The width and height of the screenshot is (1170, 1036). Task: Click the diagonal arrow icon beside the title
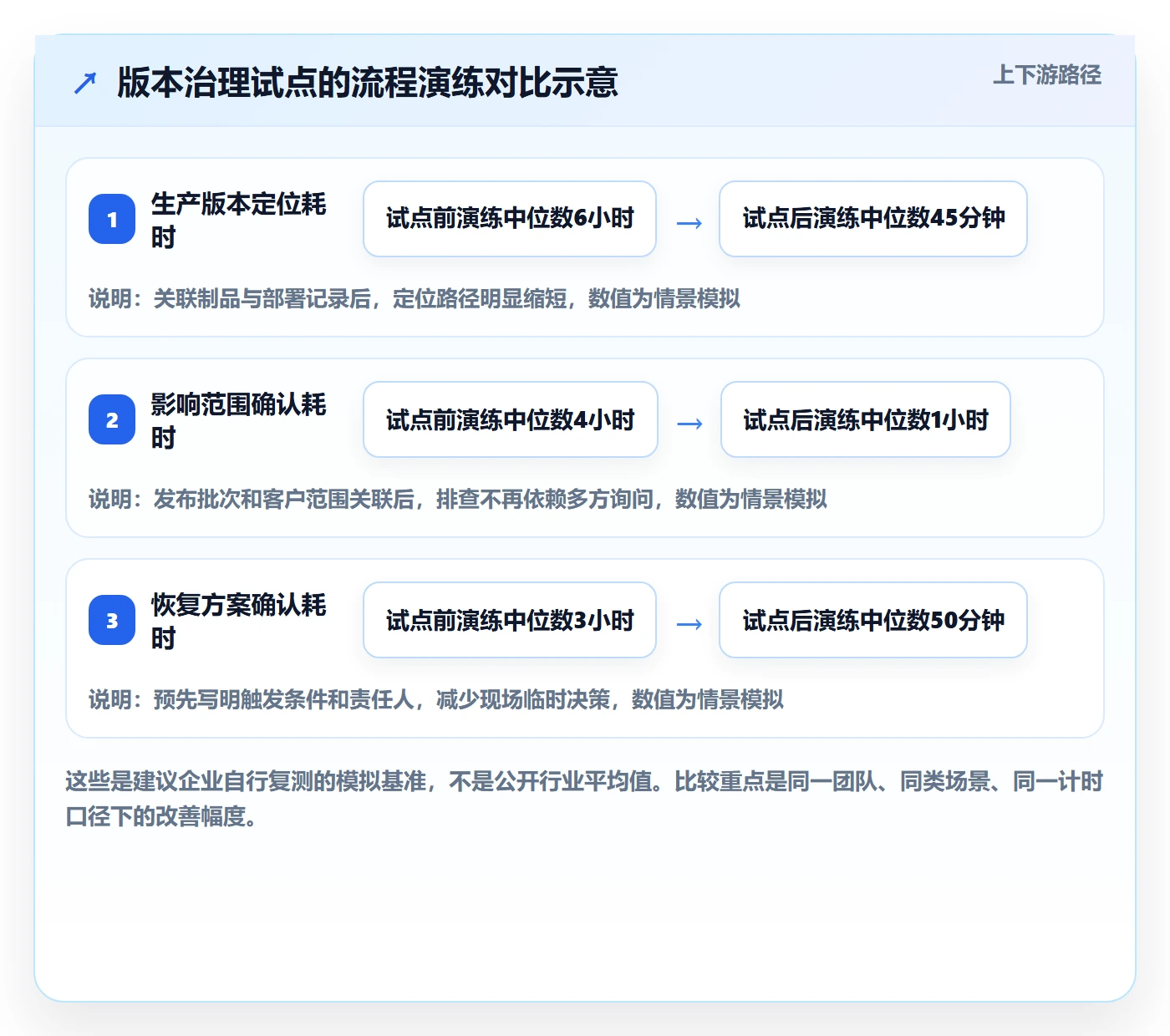pos(85,83)
